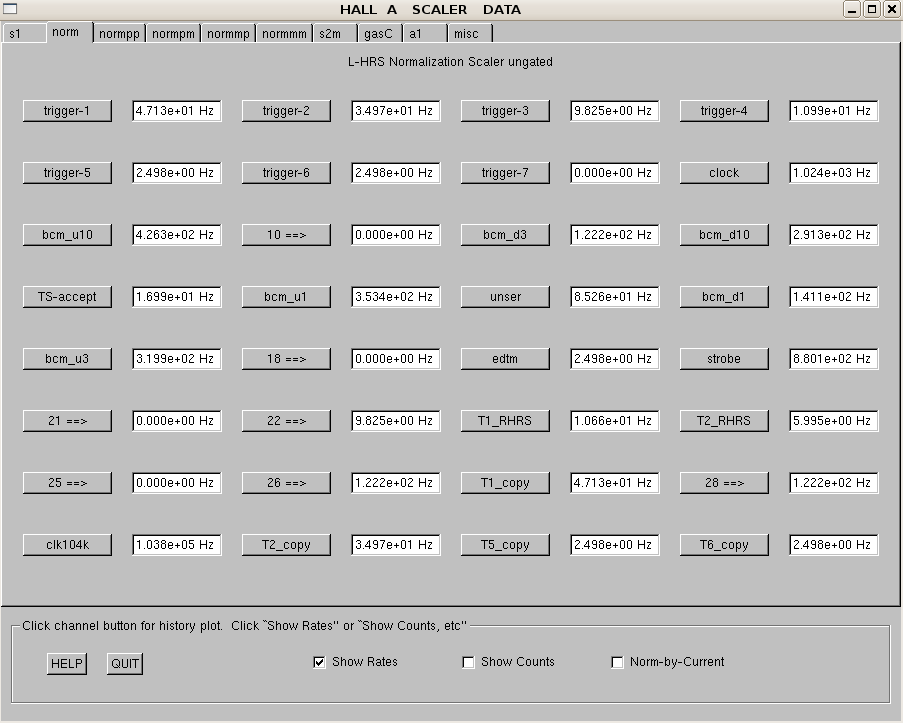Click the T5_copy channel button

click(505, 545)
